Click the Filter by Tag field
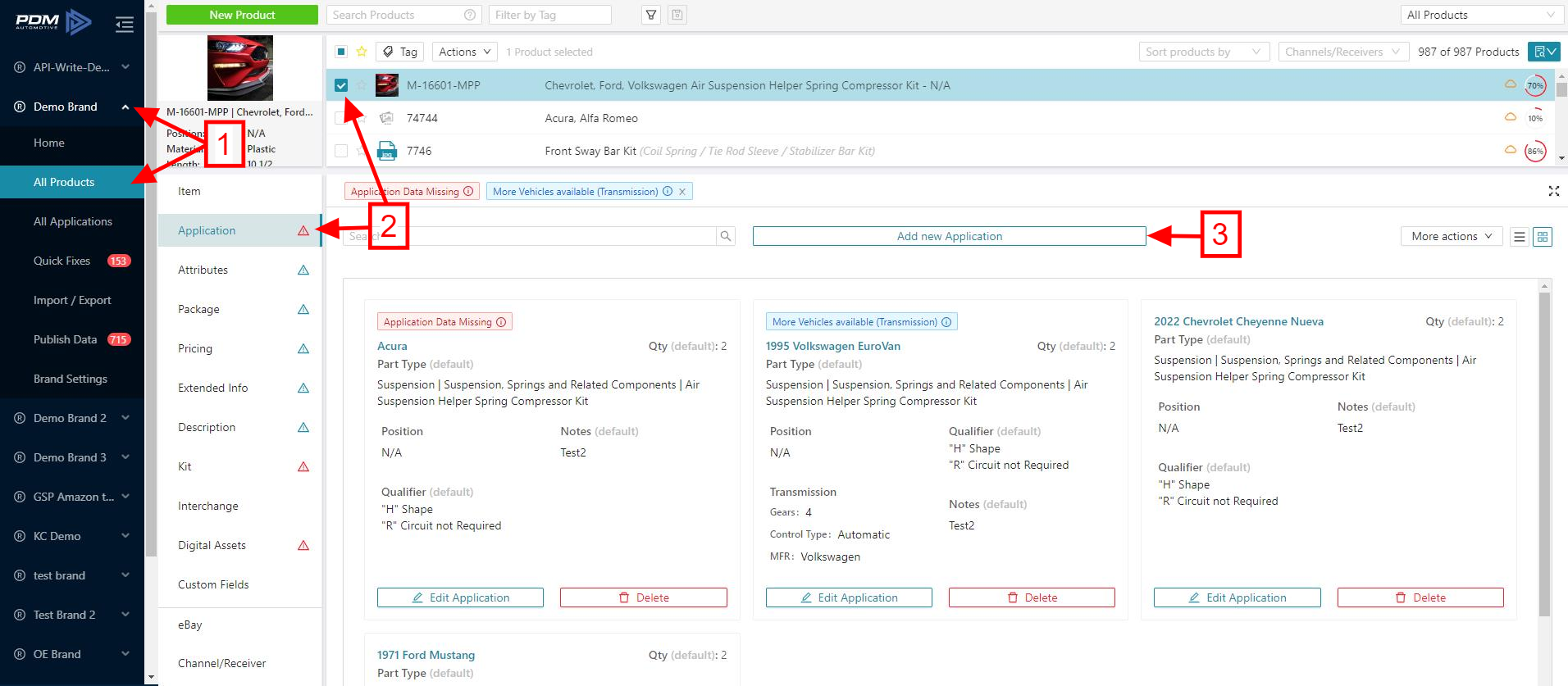The image size is (1568, 686). (549, 15)
